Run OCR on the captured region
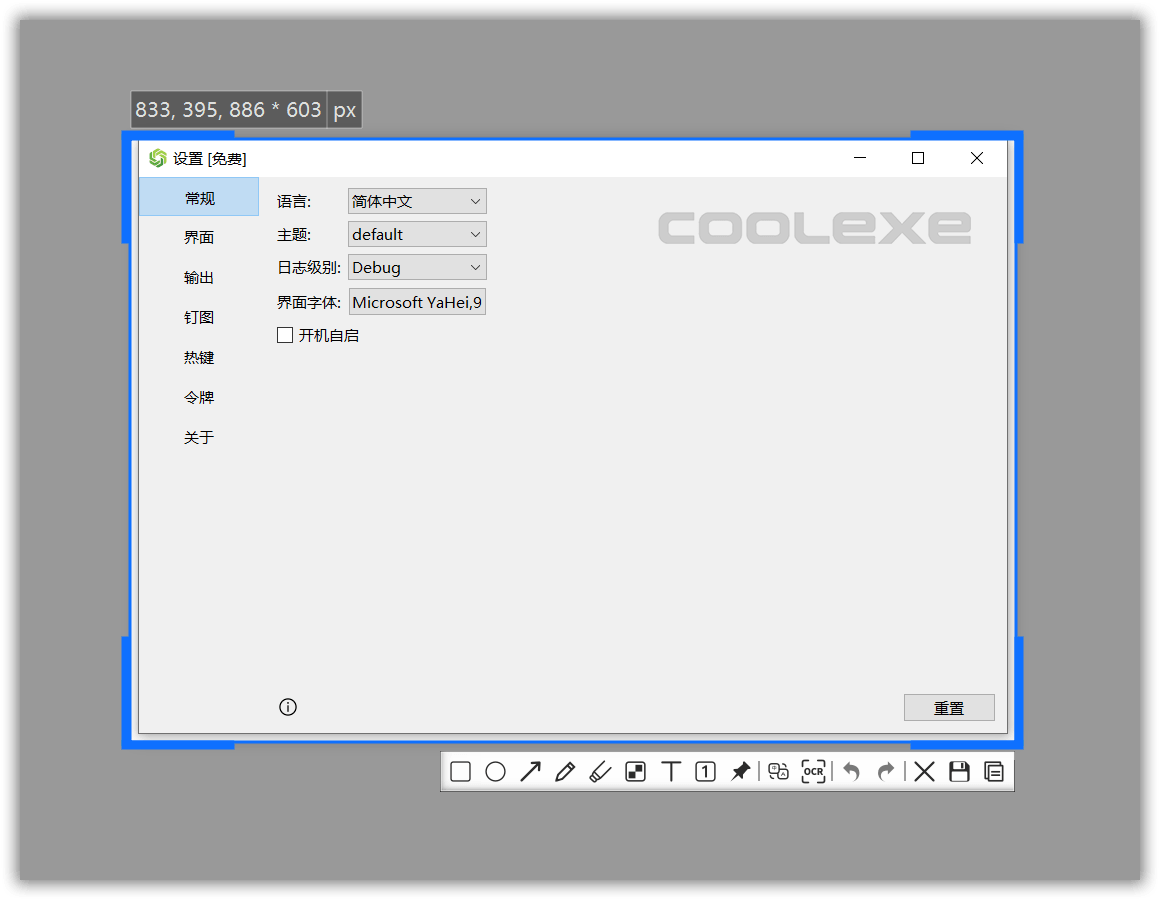This screenshot has width=1160, height=900. point(813,771)
